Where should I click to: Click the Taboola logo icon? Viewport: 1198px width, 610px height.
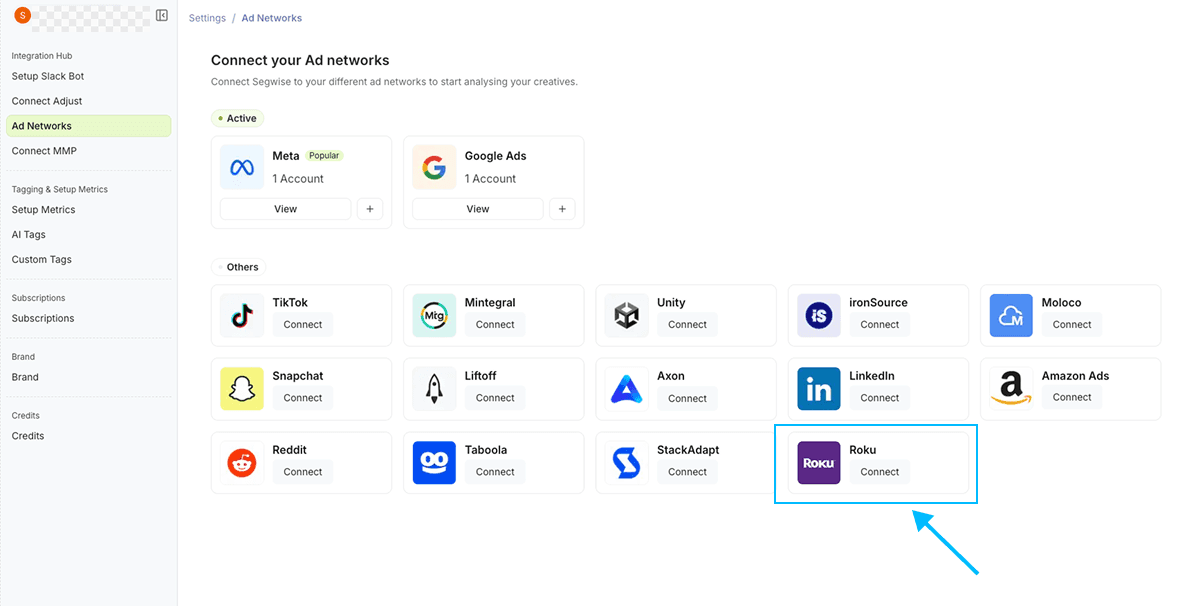tap(434, 462)
